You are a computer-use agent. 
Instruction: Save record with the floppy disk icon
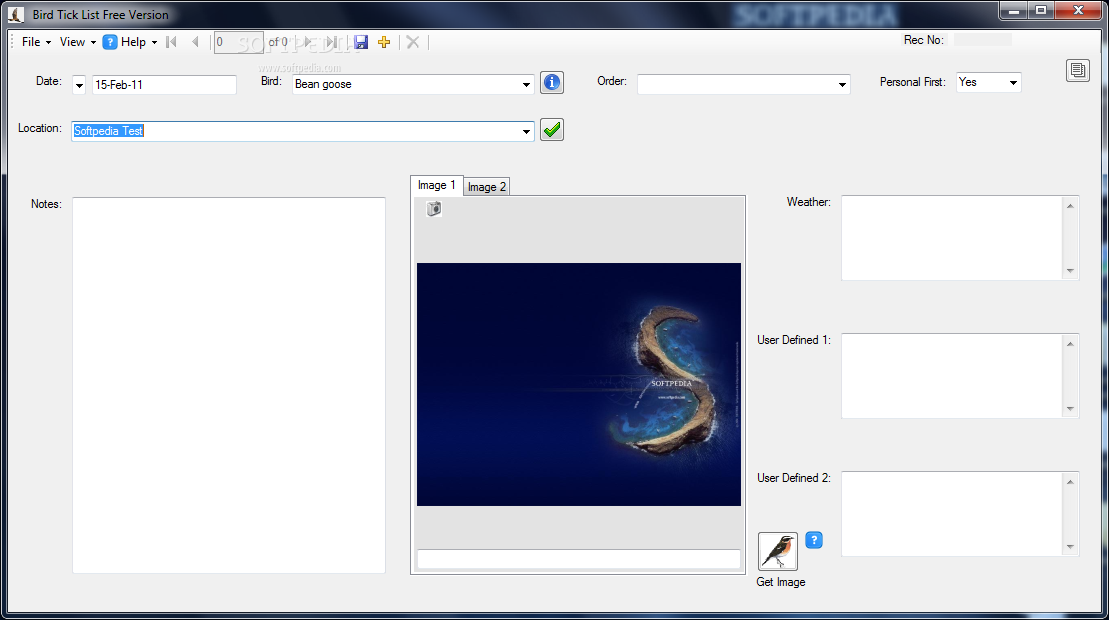pyautogui.click(x=361, y=42)
